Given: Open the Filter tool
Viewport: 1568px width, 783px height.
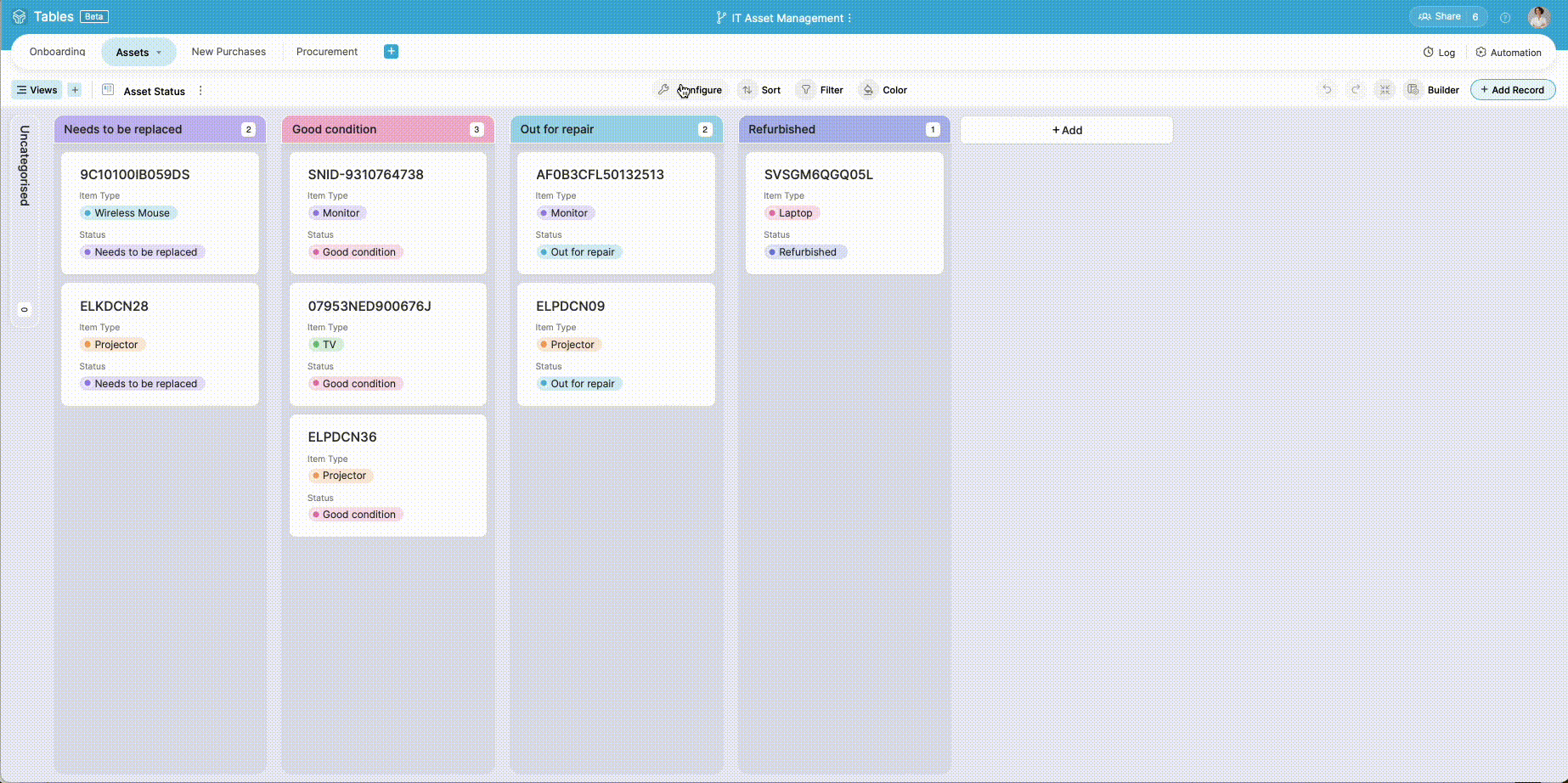Looking at the screenshot, I should tap(821, 90).
